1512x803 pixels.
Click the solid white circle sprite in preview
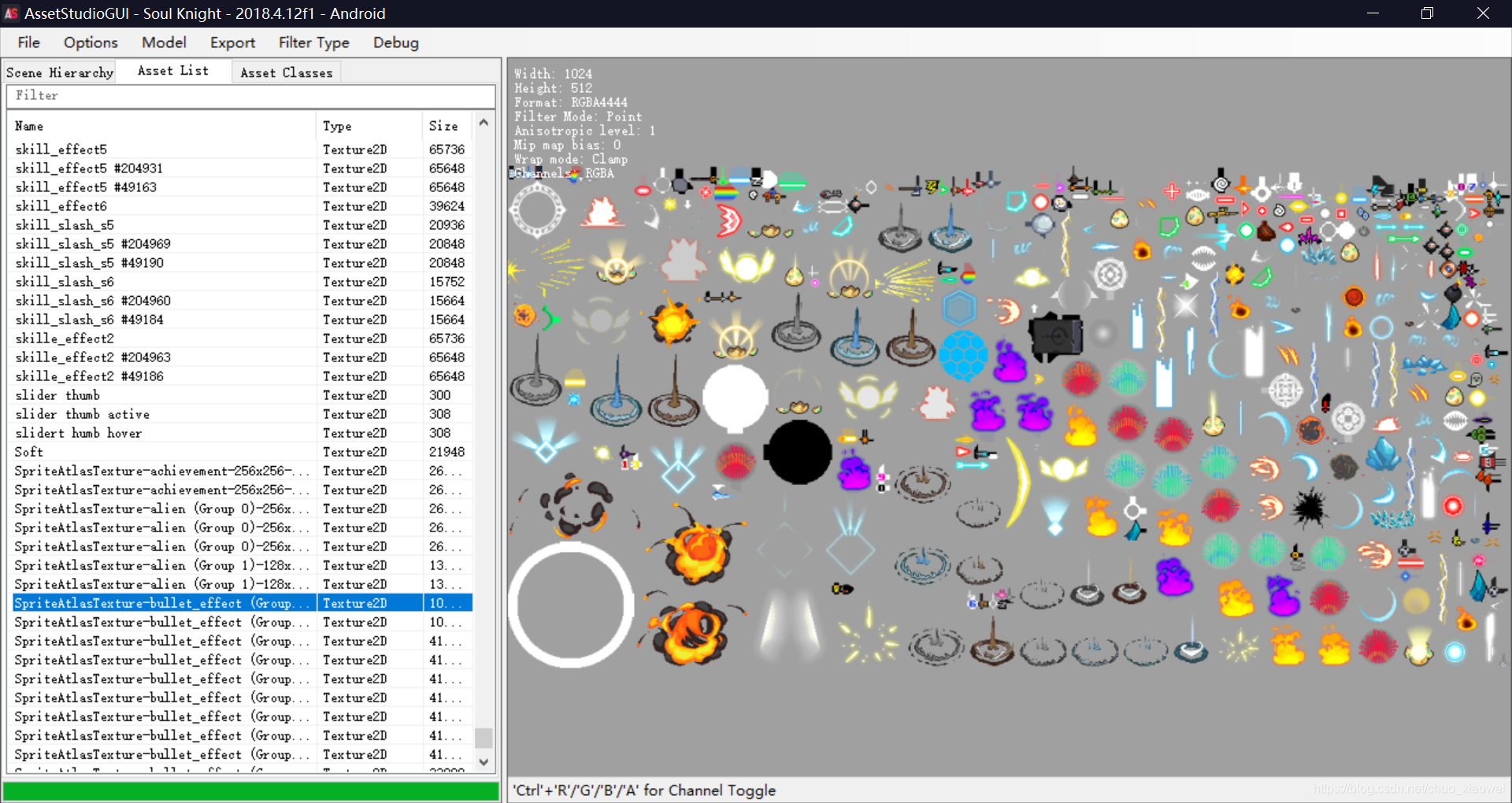coord(735,398)
